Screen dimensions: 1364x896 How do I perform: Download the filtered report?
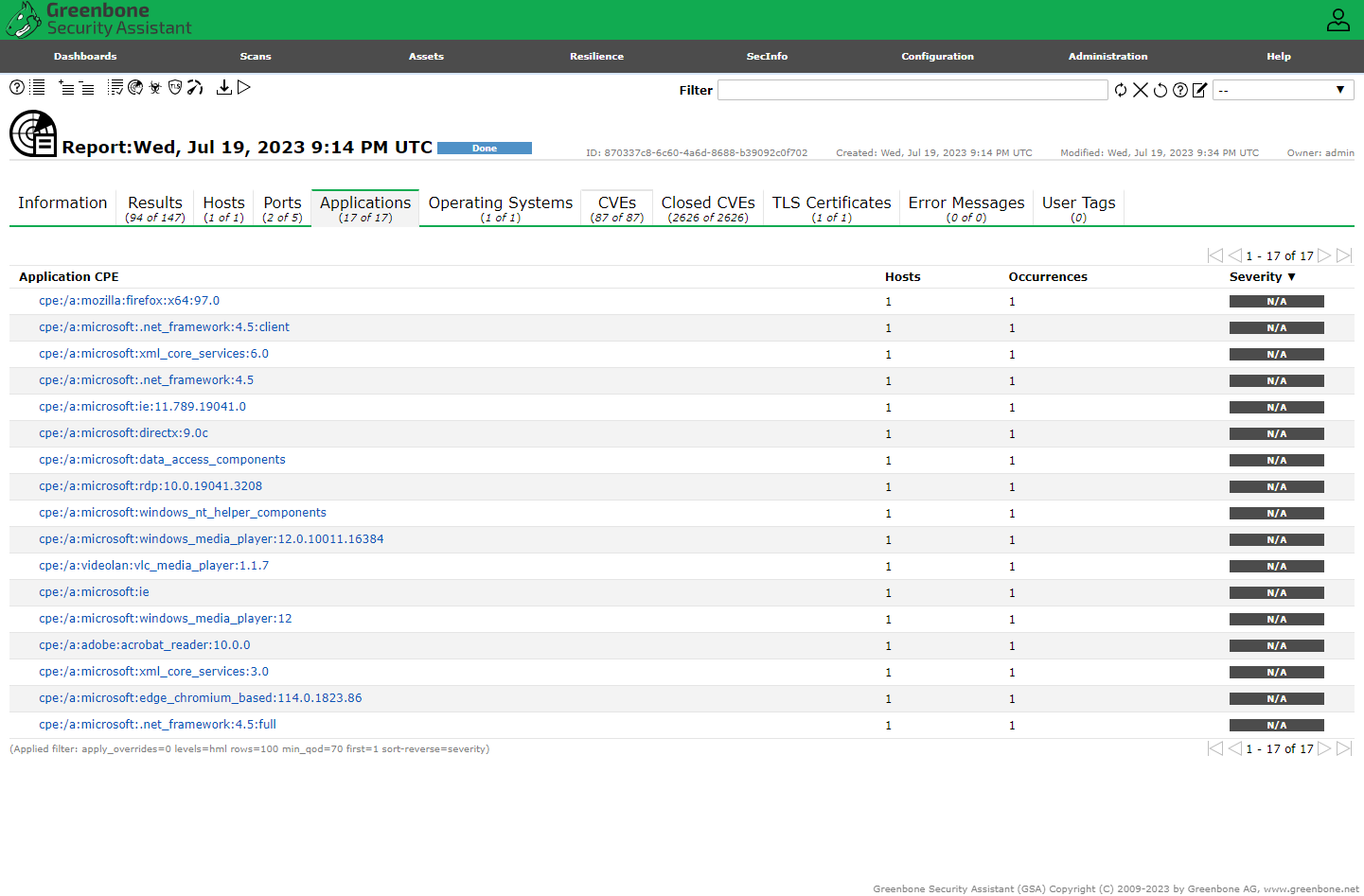pyautogui.click(x=224, y=87)
